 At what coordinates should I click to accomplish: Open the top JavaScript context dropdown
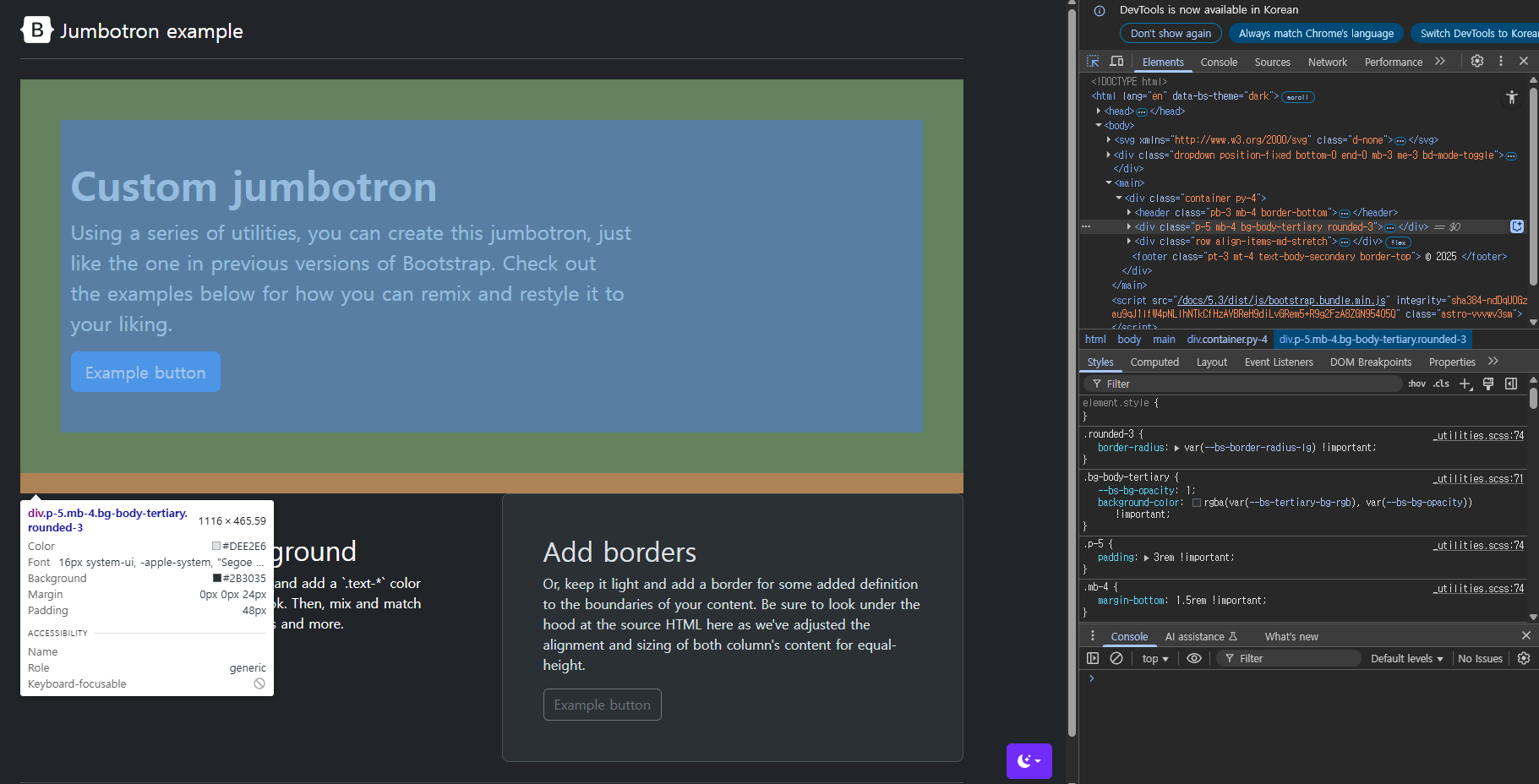[1155, 658]
